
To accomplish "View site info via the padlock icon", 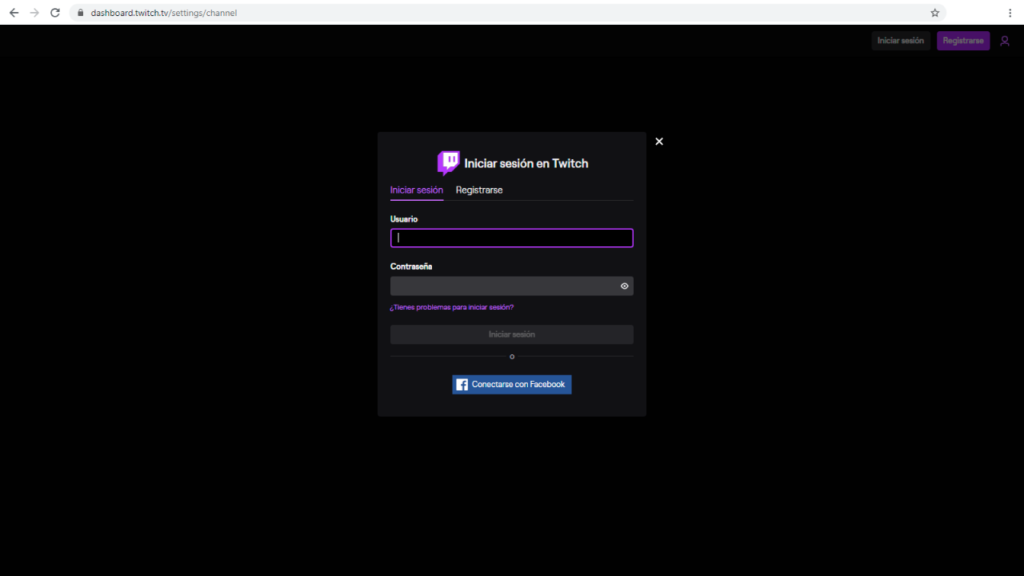I will pyautogui.click(x=81, y=13).
